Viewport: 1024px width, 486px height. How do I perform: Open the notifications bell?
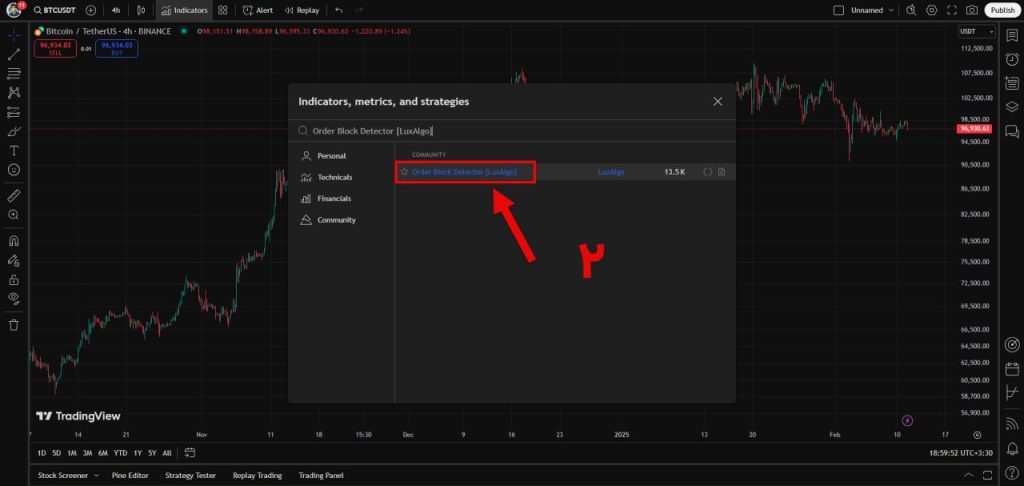[1012, 447]
